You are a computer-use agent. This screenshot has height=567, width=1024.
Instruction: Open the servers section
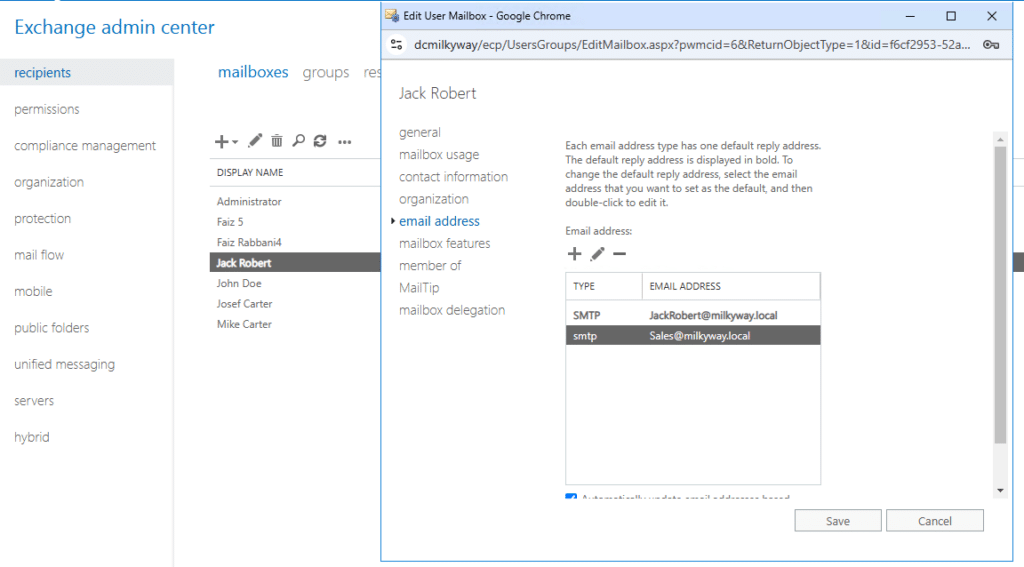tap(34, 401)
